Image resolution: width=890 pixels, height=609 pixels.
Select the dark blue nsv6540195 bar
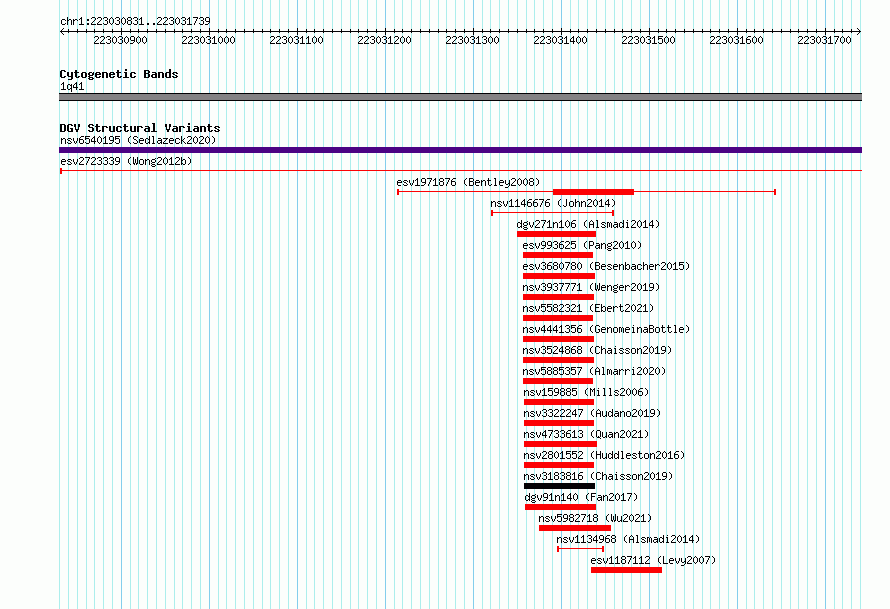[x=460, y=150]
